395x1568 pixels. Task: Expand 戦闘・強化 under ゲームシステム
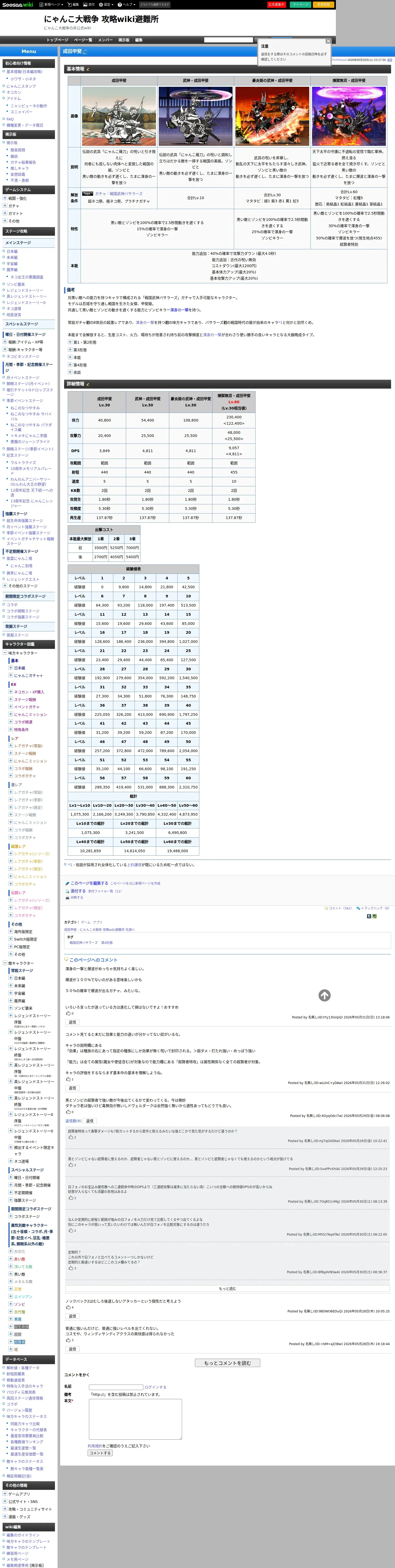point(5,198)
